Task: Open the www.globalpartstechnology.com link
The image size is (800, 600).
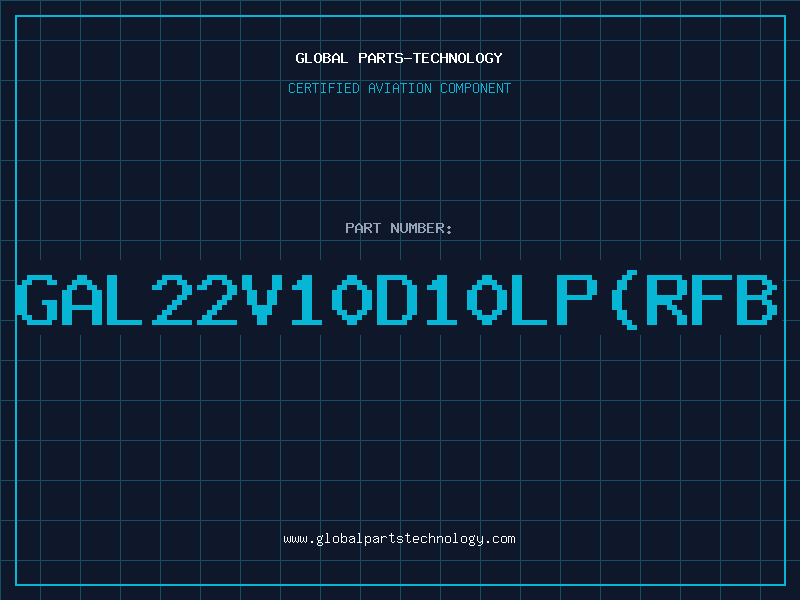Action: (x=399, y=539)
